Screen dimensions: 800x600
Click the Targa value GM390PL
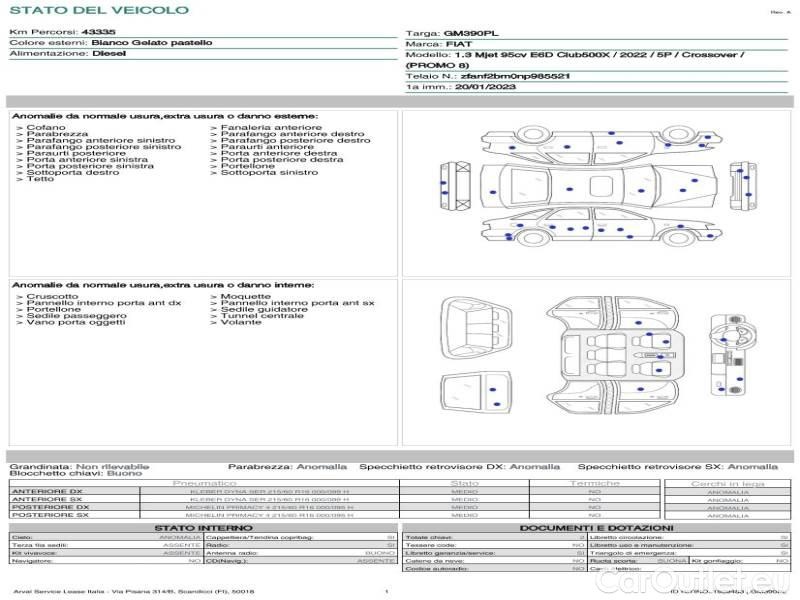[x=471, y=34]
